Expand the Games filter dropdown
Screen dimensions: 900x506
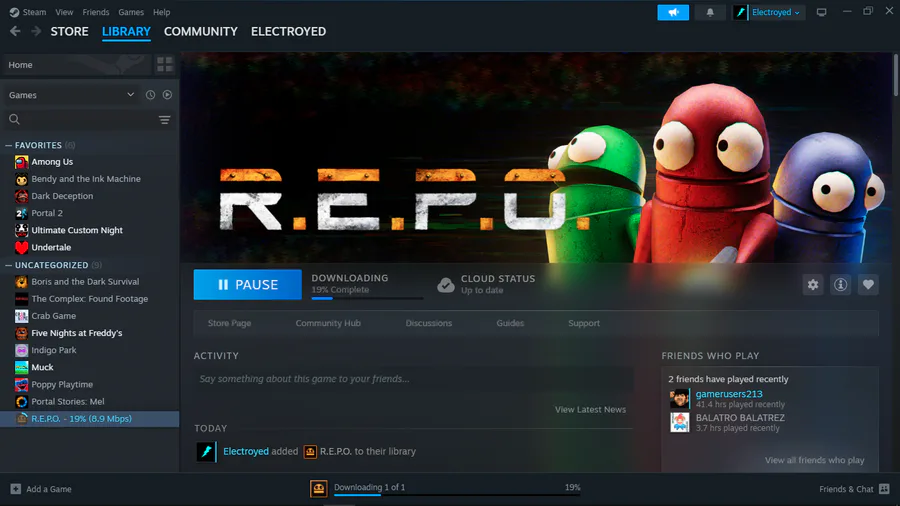[x=71, y=95]
